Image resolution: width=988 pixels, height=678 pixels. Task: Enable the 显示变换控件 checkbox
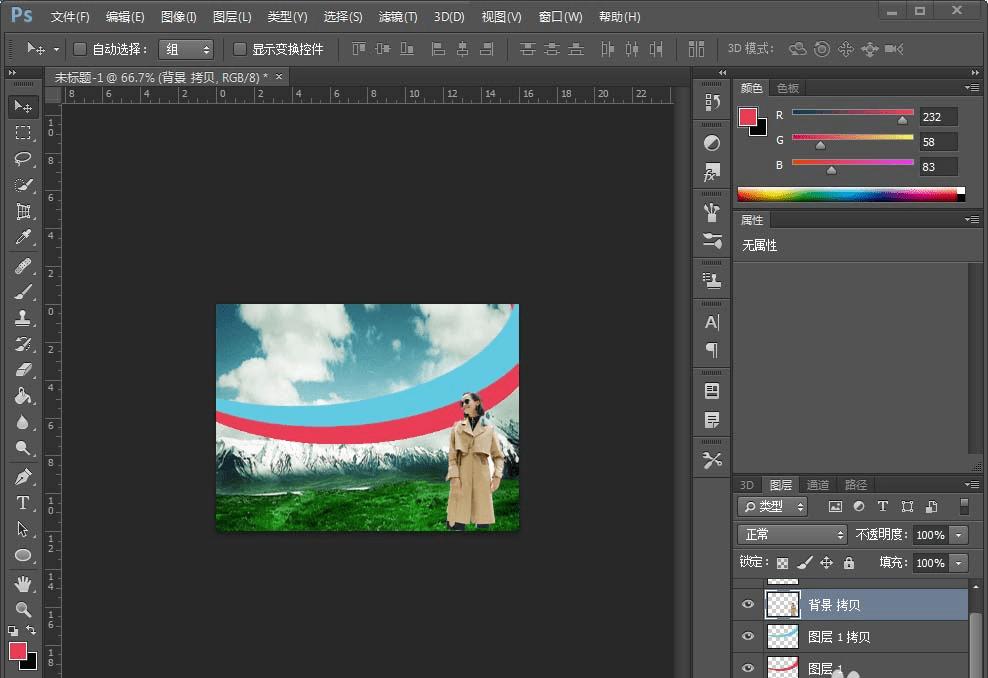click(240, 49)
